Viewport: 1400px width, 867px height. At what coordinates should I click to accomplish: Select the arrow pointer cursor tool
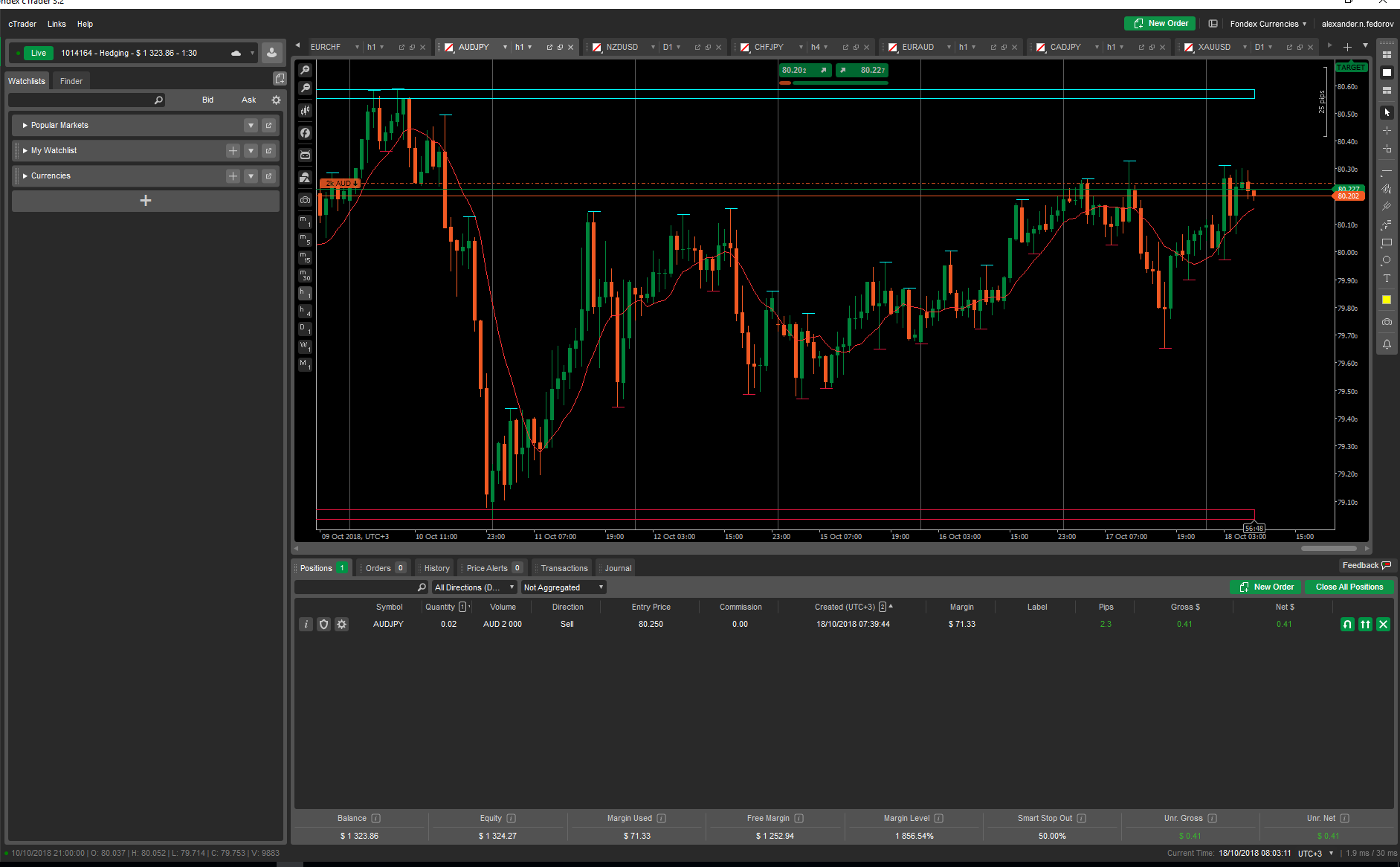(x=1387, y=112)
